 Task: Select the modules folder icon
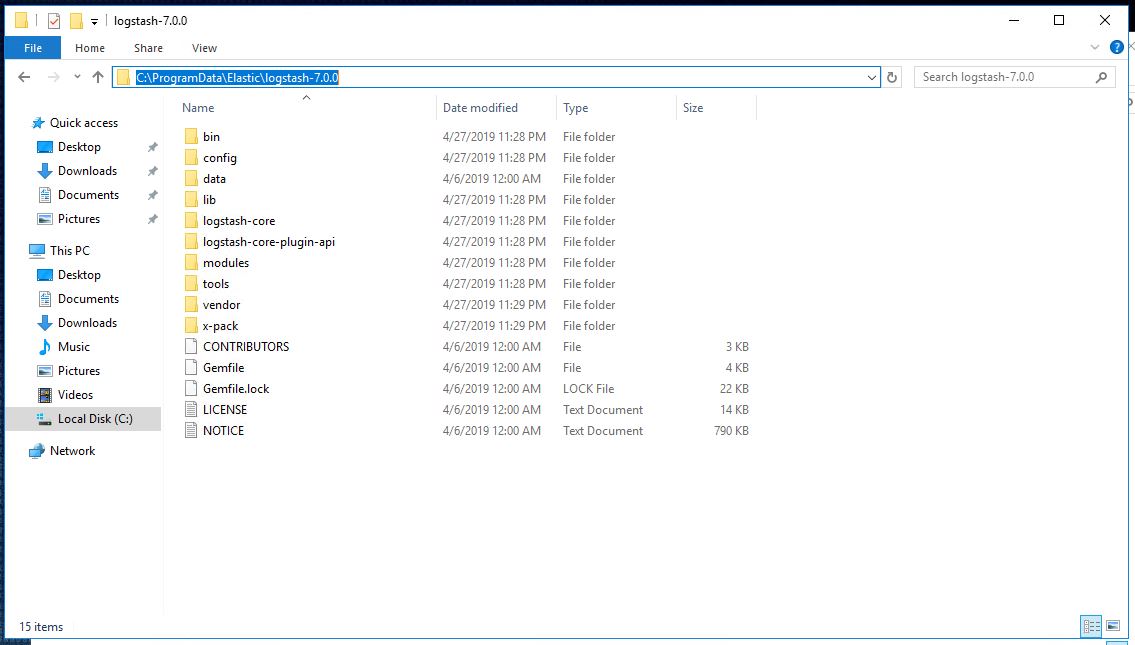click(x=191, y=262)
